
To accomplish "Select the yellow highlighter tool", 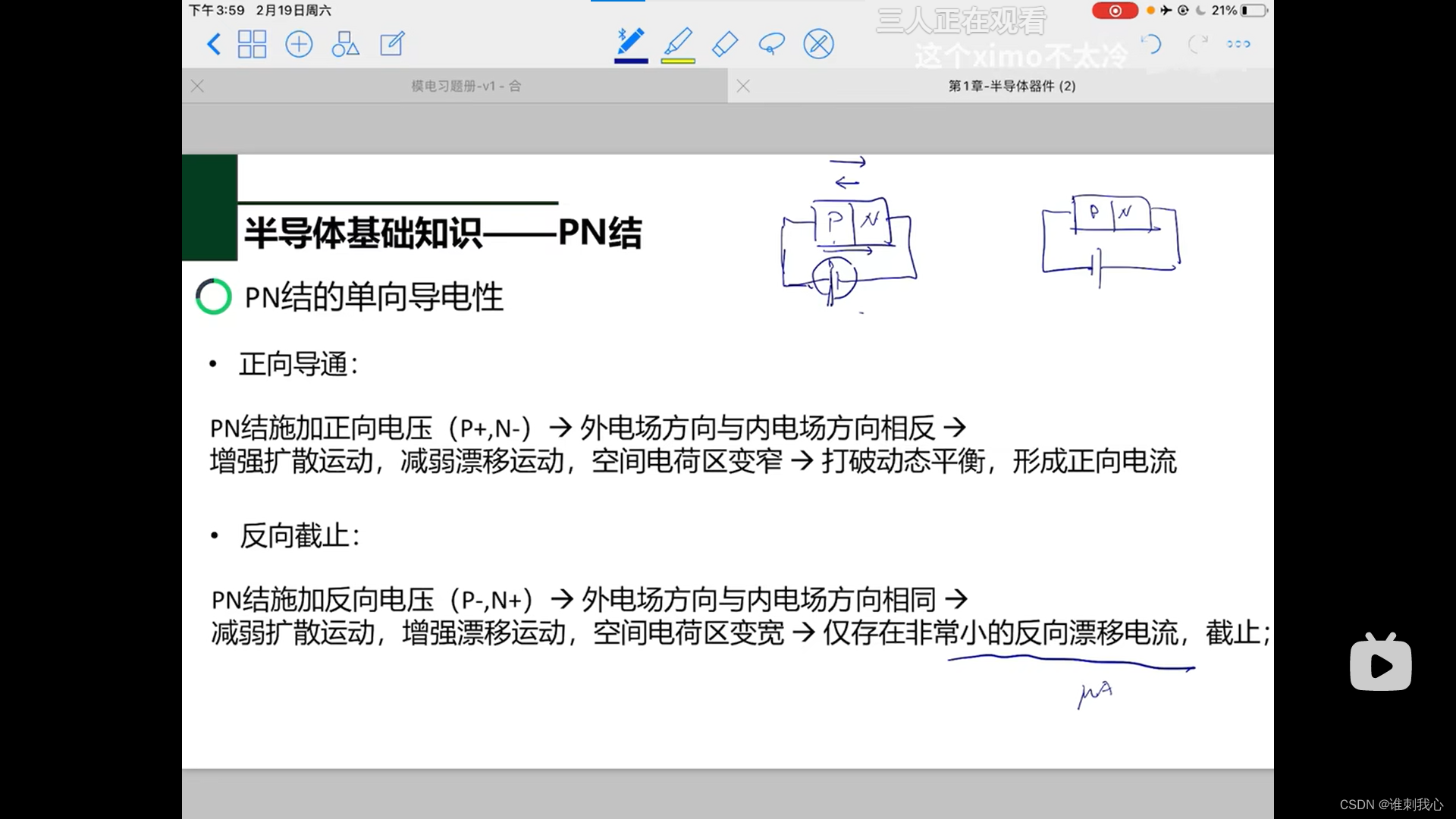I will (678, 42).
